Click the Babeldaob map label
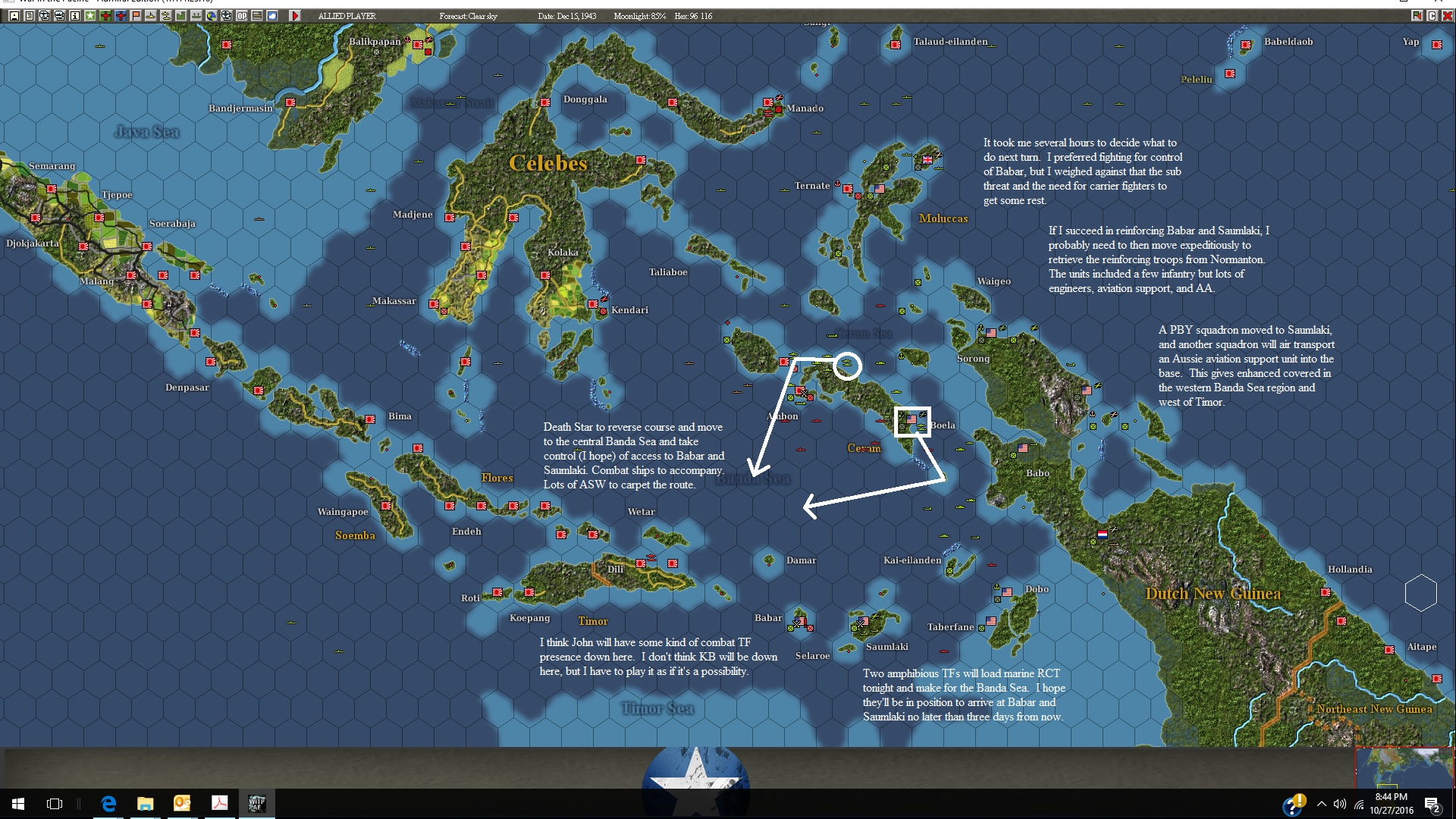 tap(1288, 42)
